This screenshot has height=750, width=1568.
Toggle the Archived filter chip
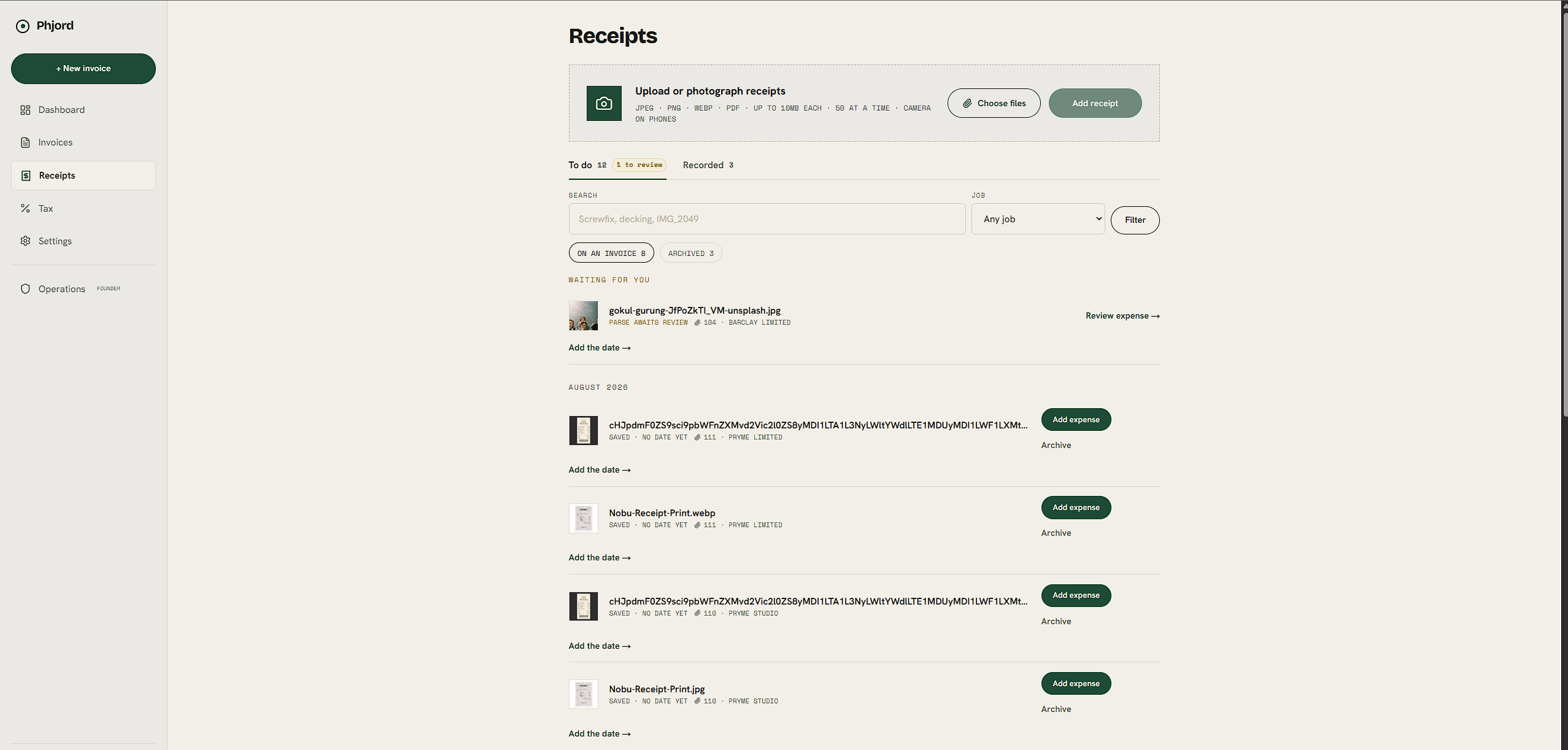pos(690,253)
